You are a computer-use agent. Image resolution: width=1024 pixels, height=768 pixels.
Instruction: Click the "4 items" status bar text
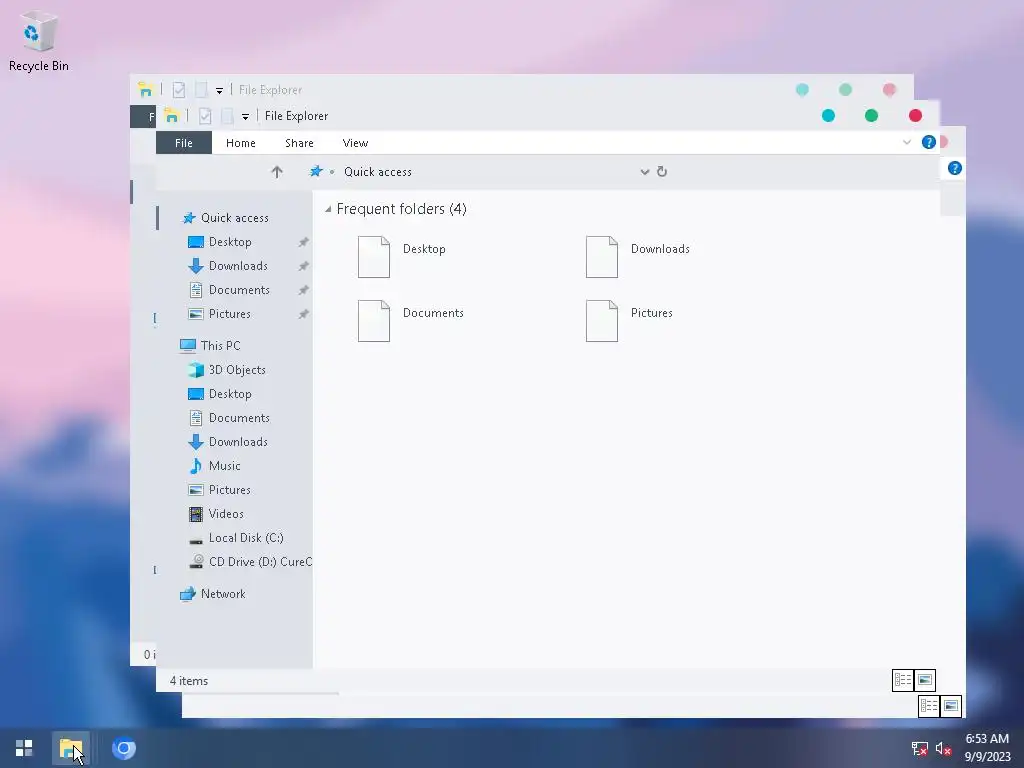pos(189,680)
